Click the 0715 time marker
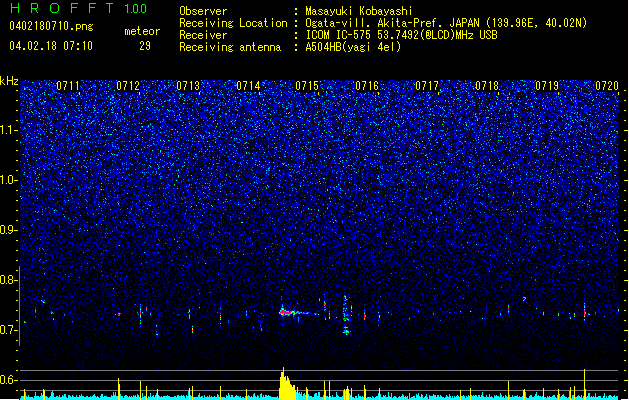The width and height of the screenshot is (629, 400). coord(307,86)
